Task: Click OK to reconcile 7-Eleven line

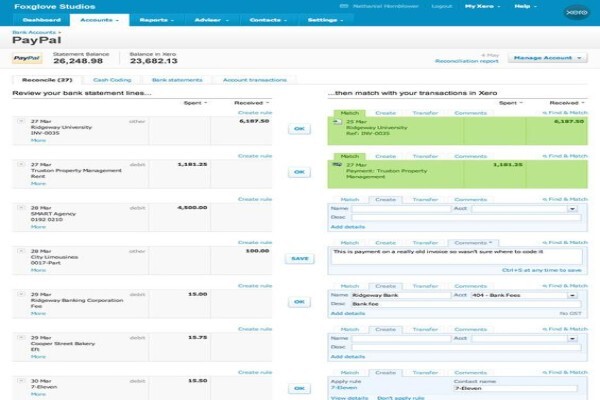Action: point(299,389)
